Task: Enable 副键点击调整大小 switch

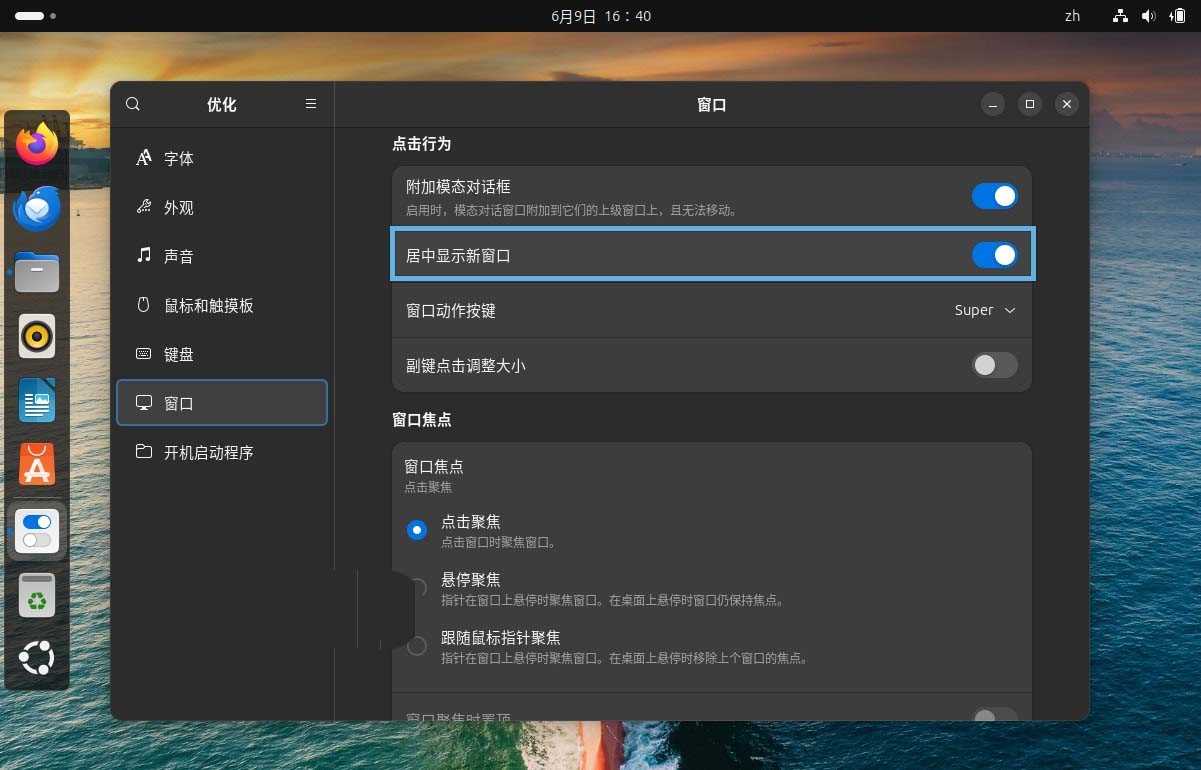Action: (994, 366)
